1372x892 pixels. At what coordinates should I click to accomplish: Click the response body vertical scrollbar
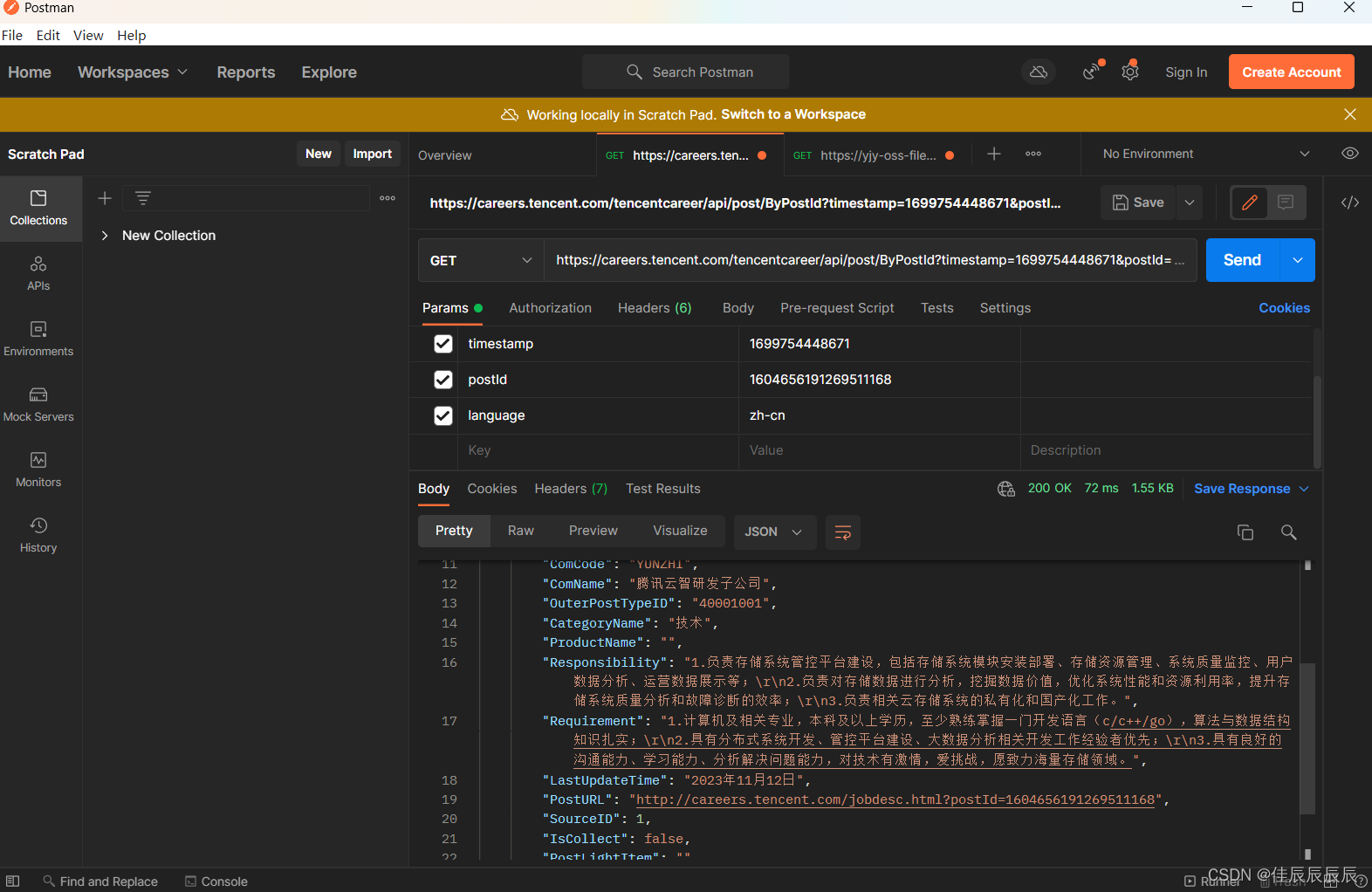[x=1307, y=738]
